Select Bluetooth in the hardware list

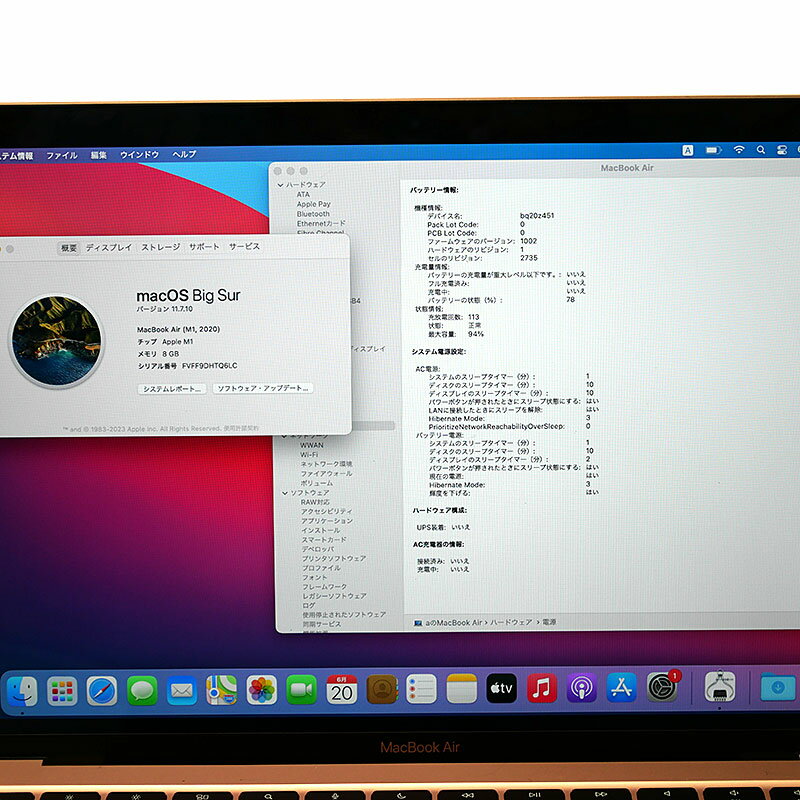tap(313, 214)
